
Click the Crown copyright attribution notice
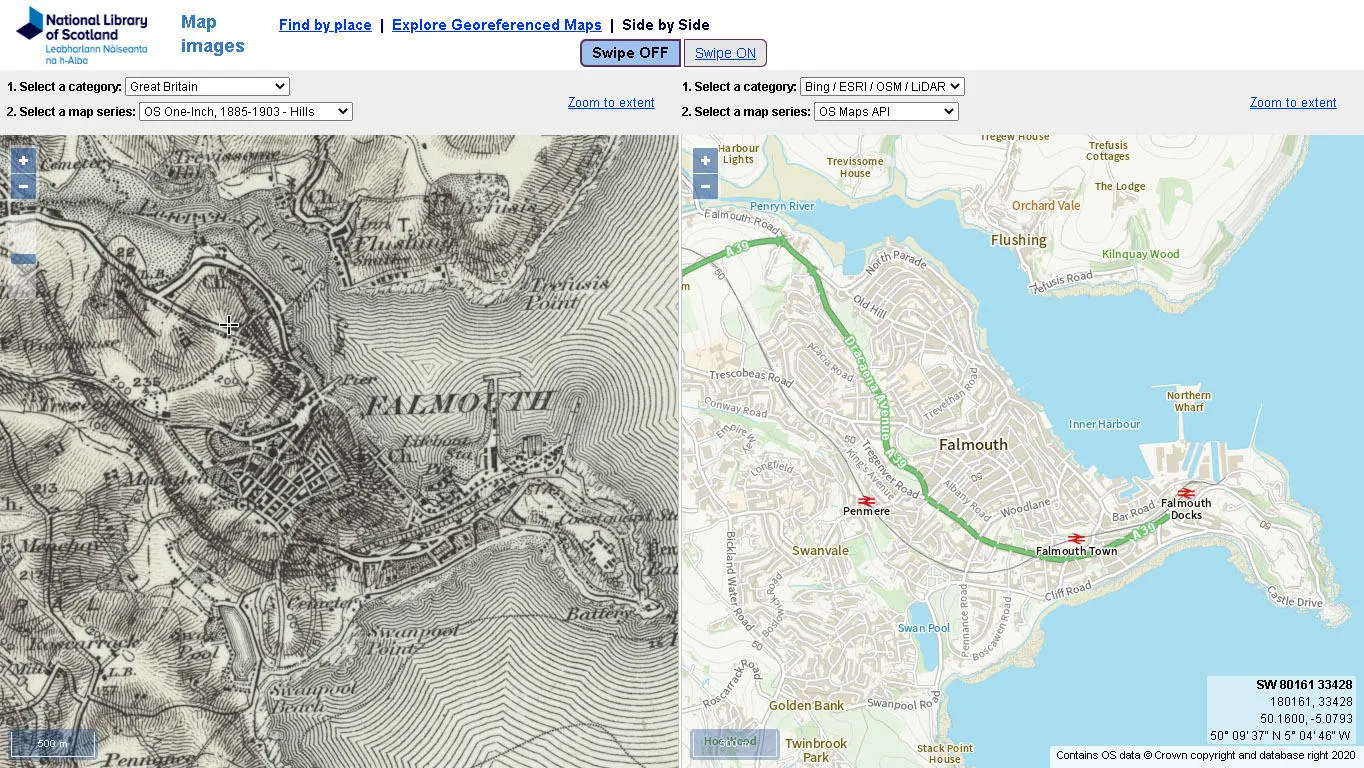(x=1204, y=755)
